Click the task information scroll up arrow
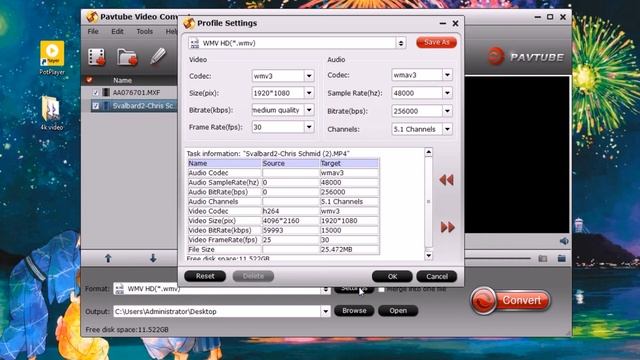 pyautogui.click(x=428, y=152)
